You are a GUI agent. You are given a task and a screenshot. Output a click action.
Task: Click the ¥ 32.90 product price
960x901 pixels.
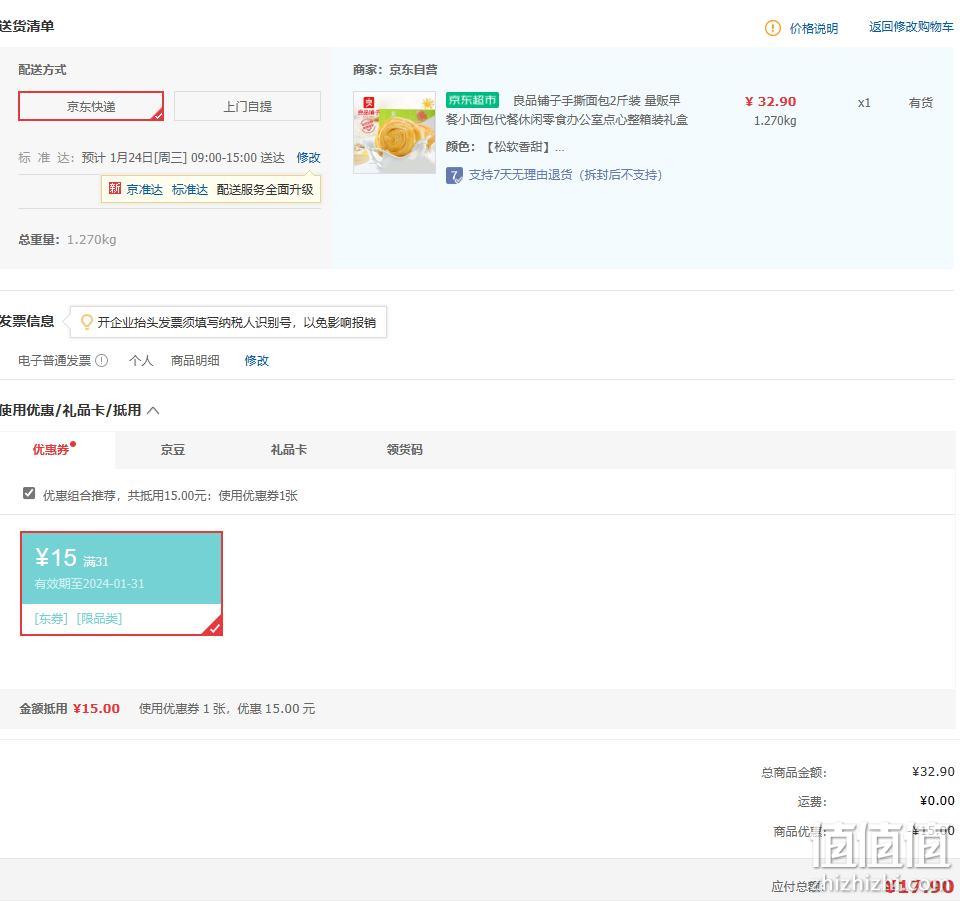click(770, 102)
